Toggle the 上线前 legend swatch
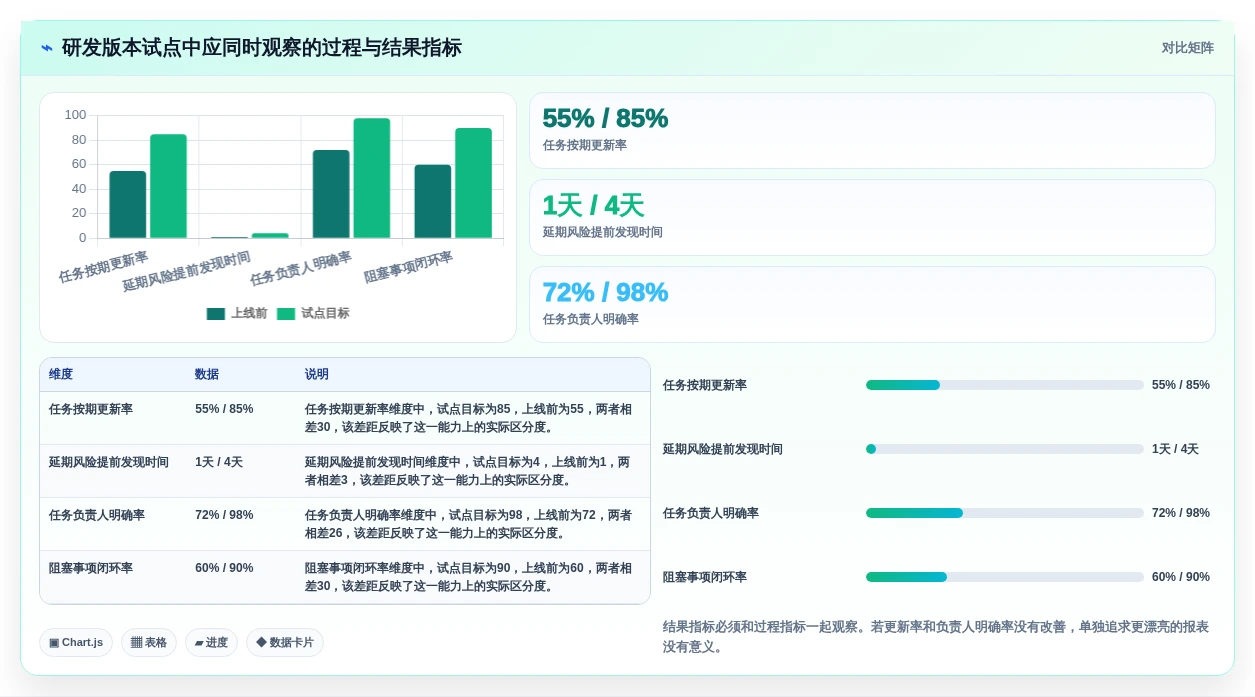This screenshot has width=1255, height=697. click(216, 313)
